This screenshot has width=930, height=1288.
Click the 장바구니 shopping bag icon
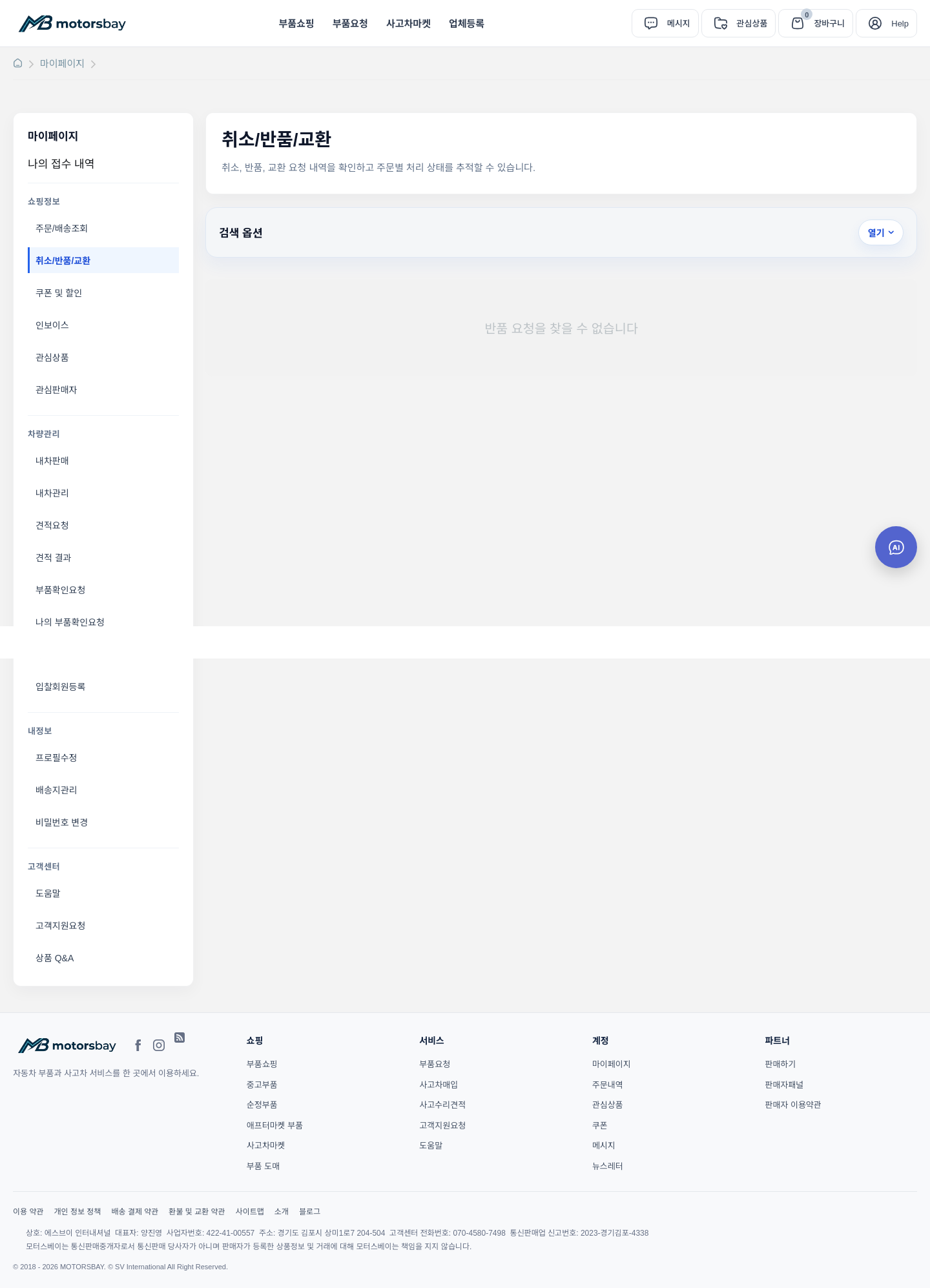(798, 23)
